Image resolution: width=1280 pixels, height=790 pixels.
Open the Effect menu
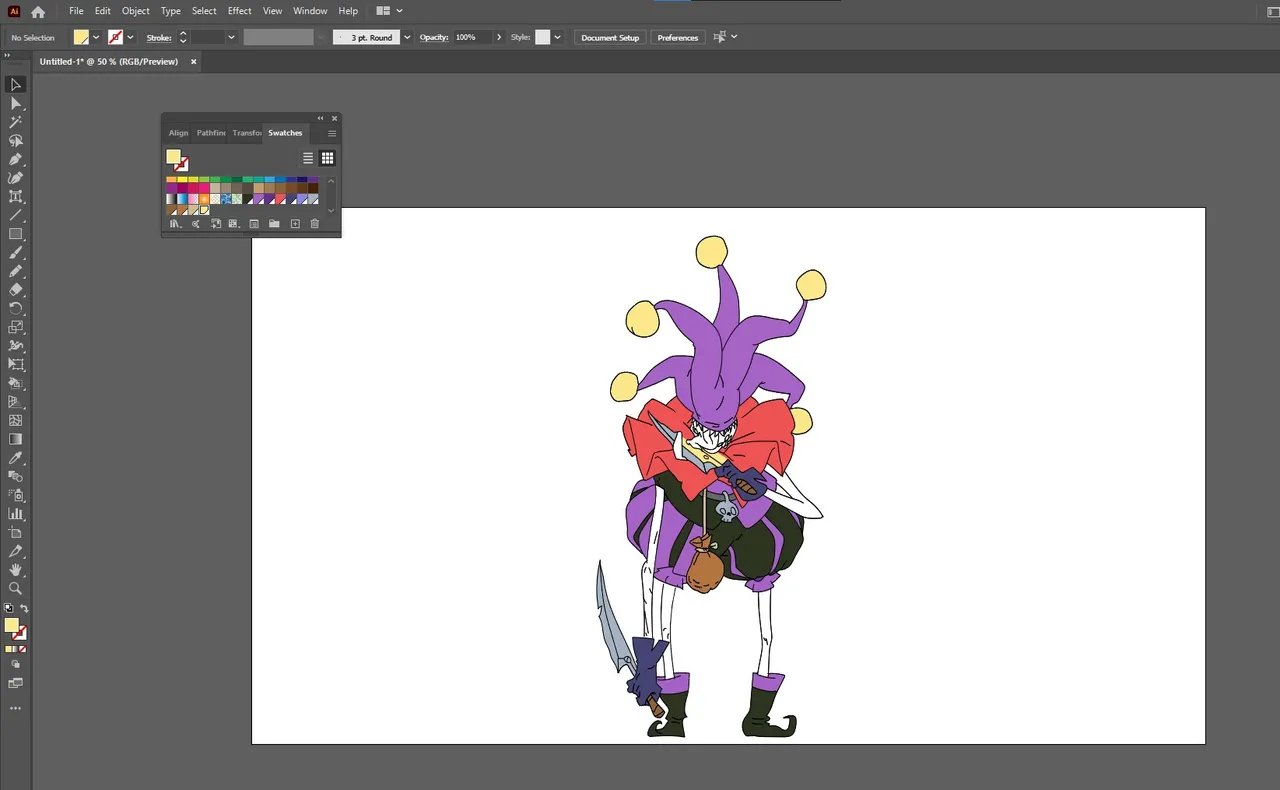(x=240, y=11)
